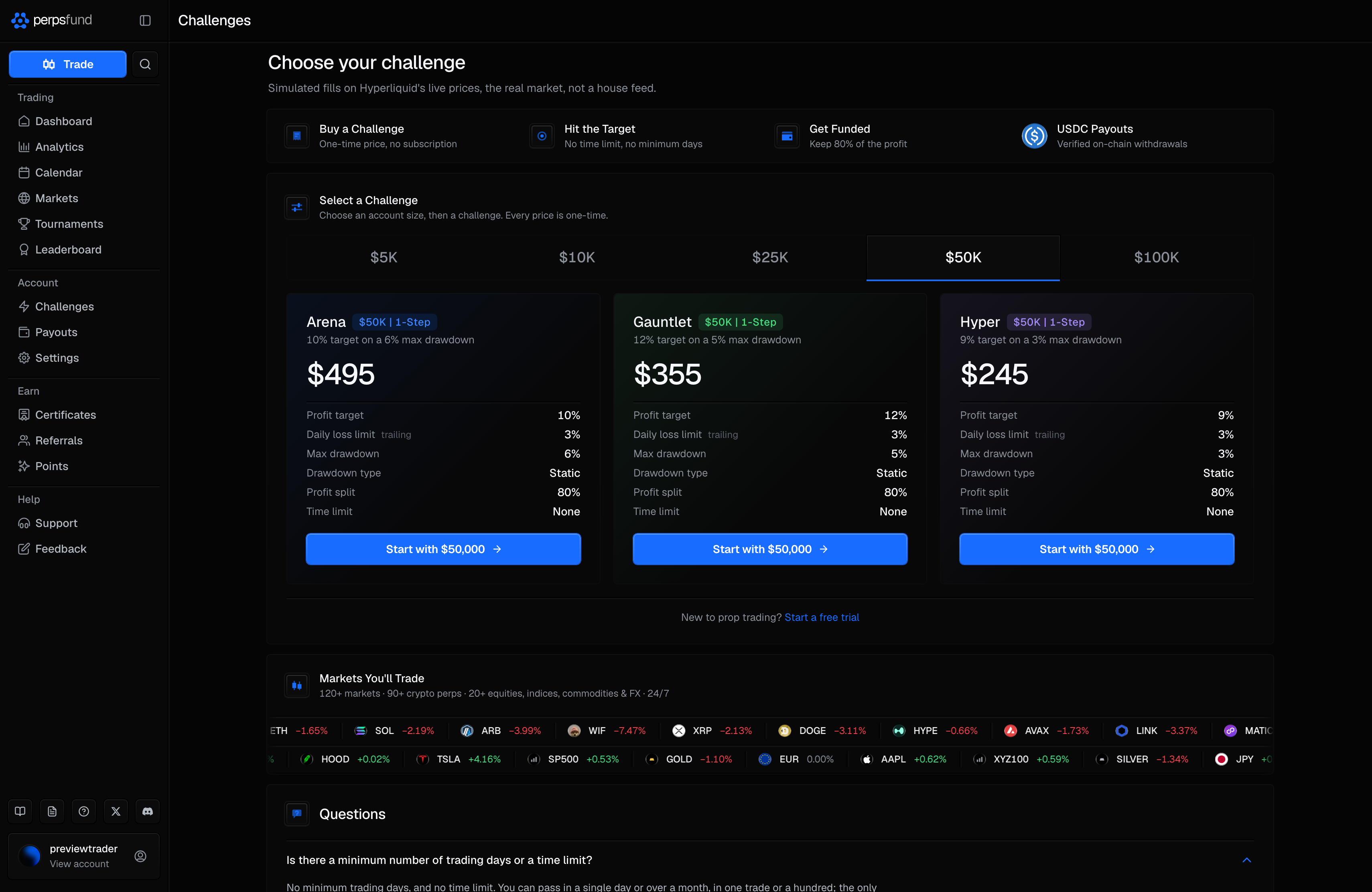Viewport: 1372px width, 892px height.
Task: Click the EUR ticker icon
Action: pyautogui.click(x=765, y=760)
